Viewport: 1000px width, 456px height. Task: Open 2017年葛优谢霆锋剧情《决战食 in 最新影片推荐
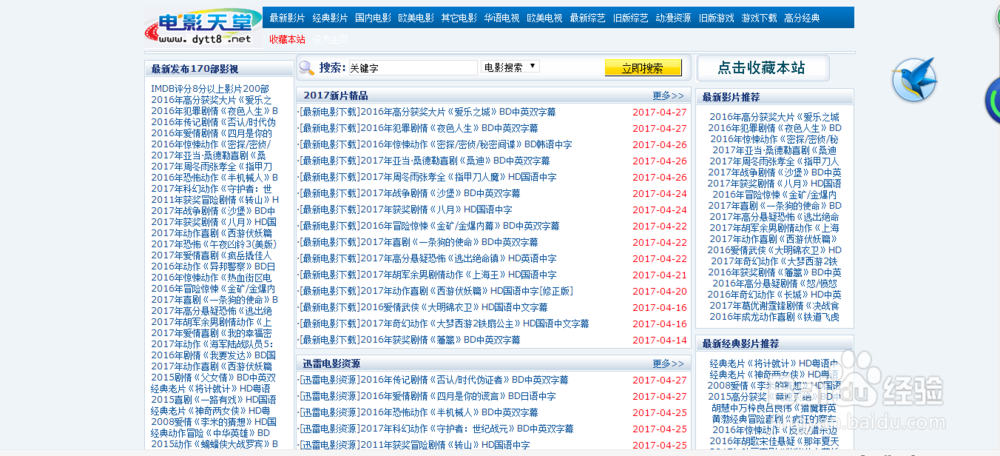click(775, 305)
